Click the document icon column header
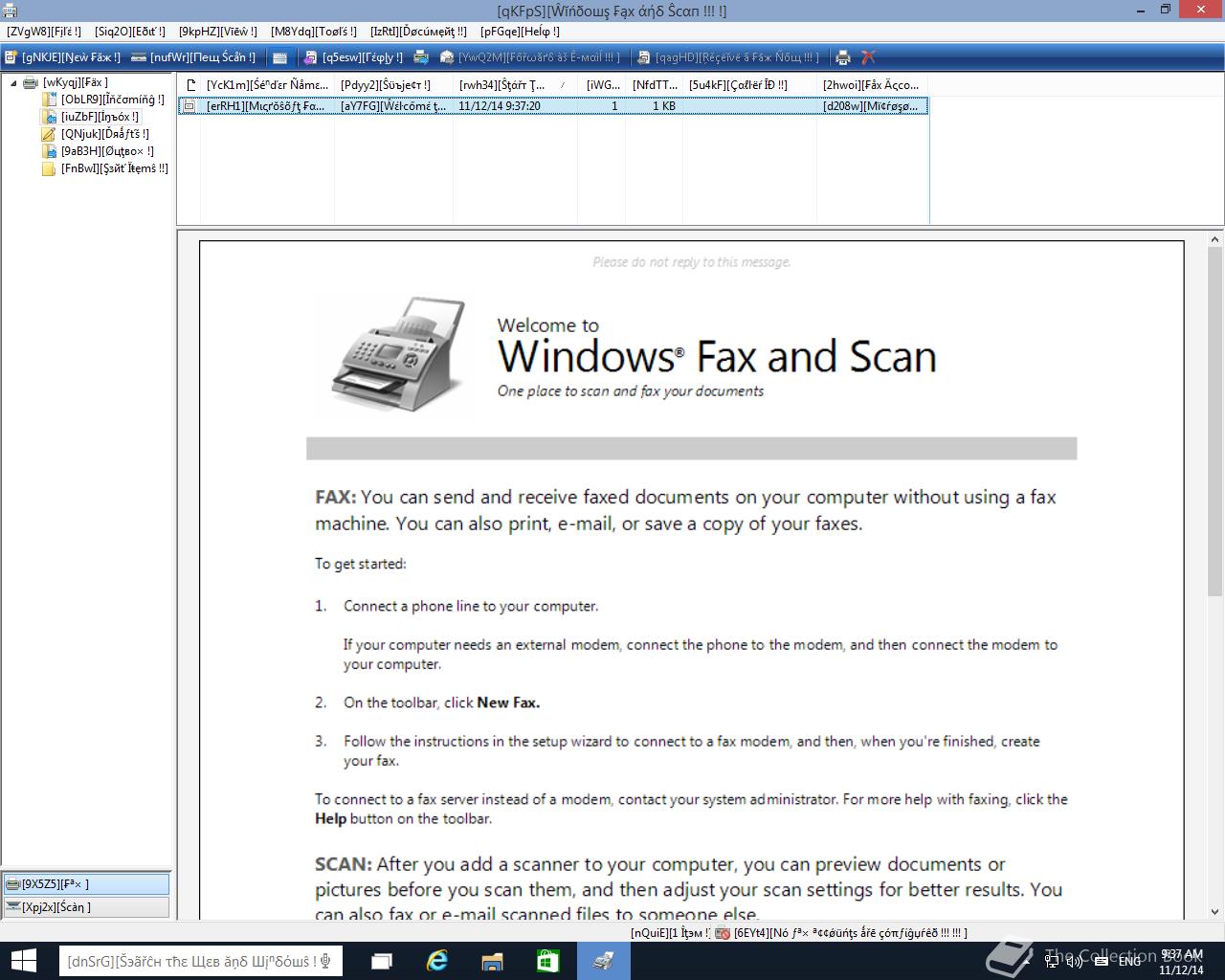1225x980 pixels. pos(189,85)
